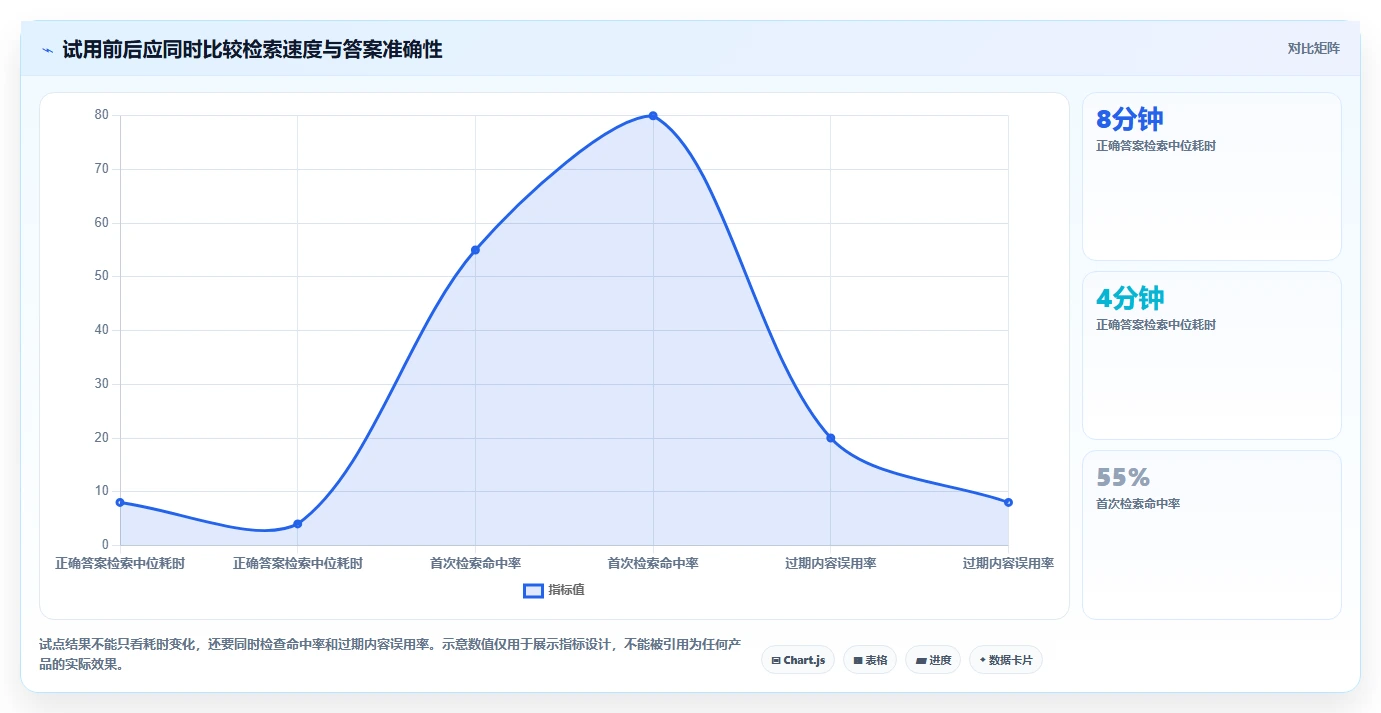
Task: Click the y-axis label 50
Action: (x=102, y=276)
